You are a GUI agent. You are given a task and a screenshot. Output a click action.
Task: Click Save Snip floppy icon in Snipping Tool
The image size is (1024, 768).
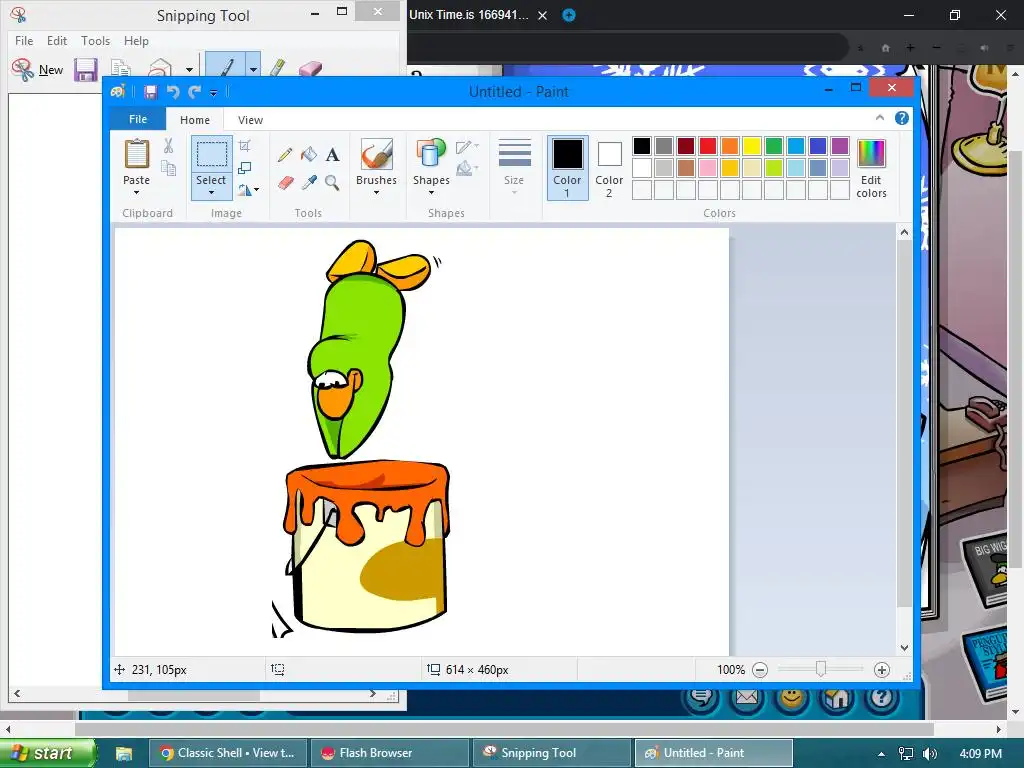pos(86,69)
